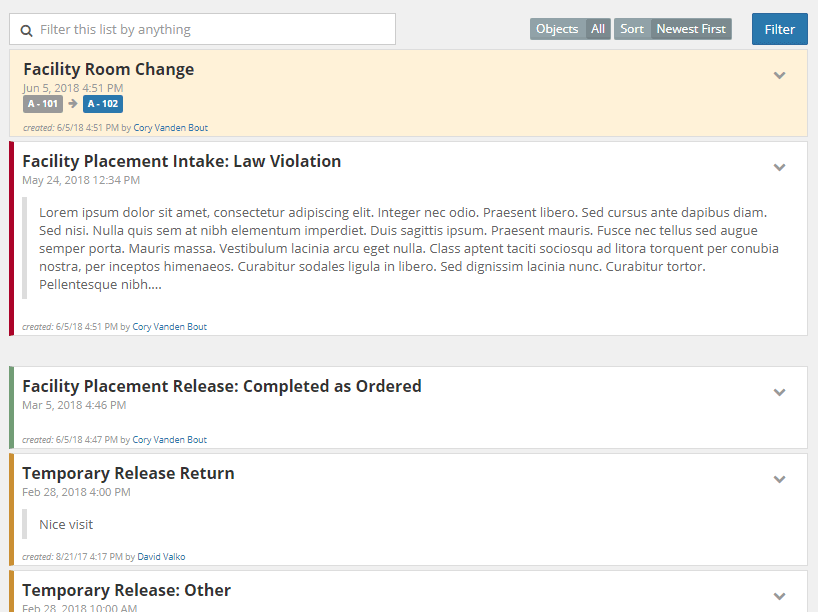The height and width of the screenshot is (612, 818).
Task: Click the Facility Room Change heading
Action: coord(108,69)
